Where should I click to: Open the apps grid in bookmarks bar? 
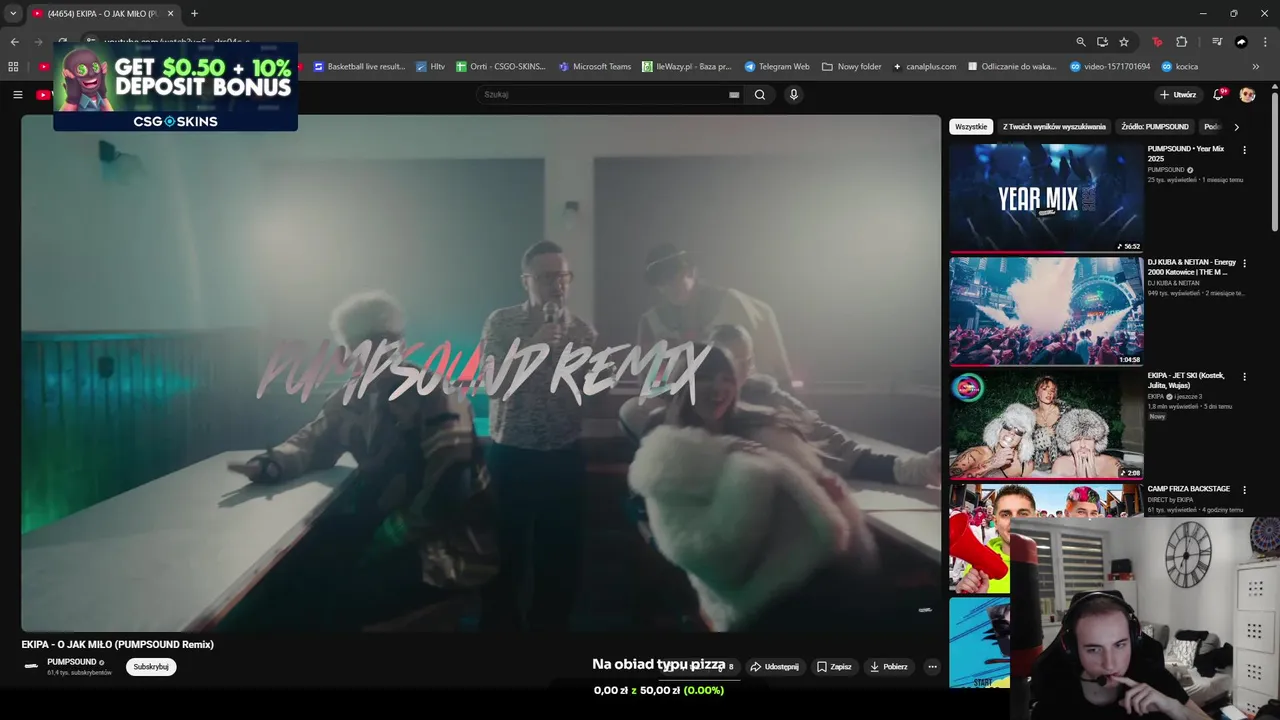(x=13, y=67)
